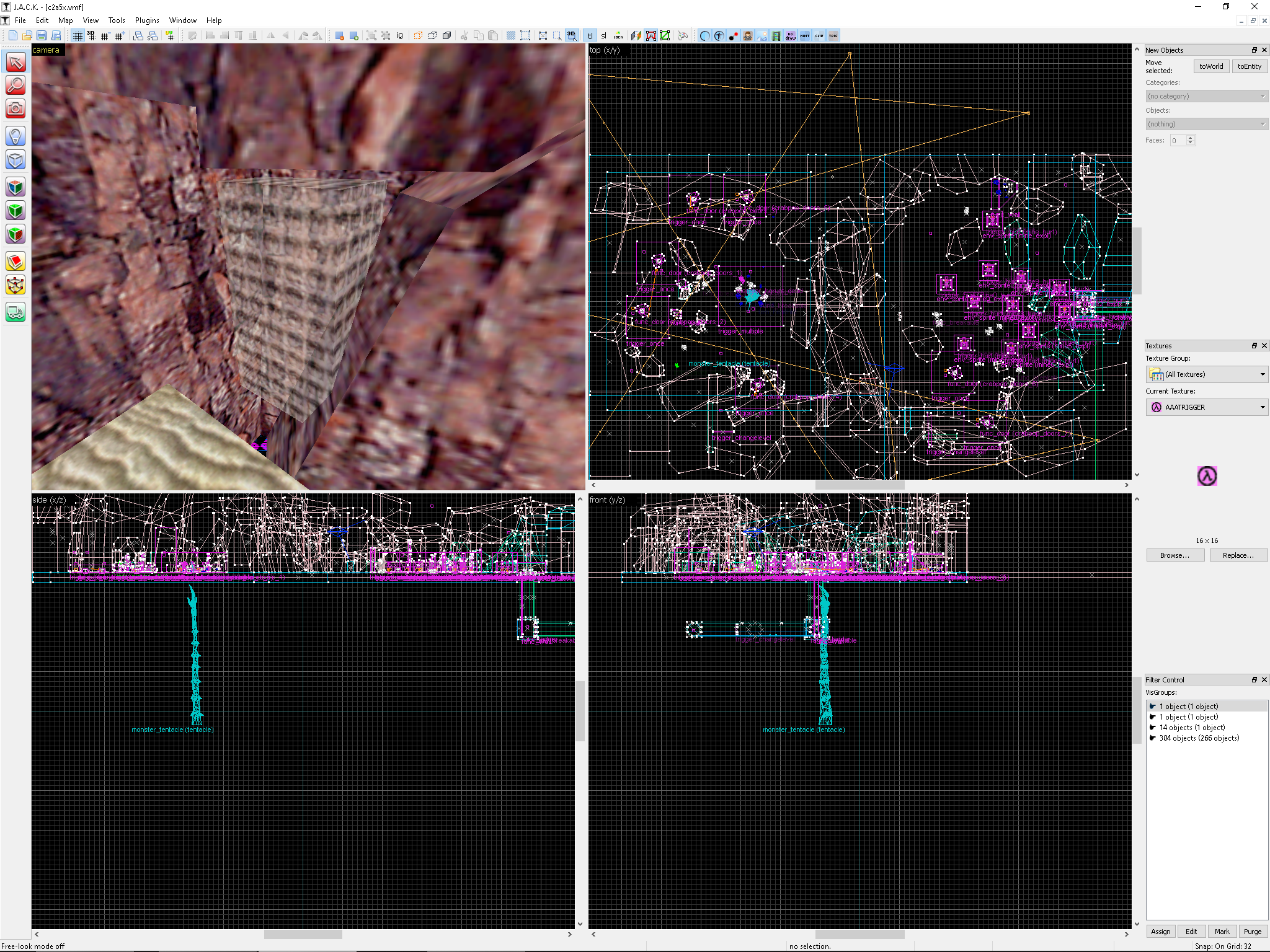Open the View menu
The image size is (1270, 952).
coord(91,20)
